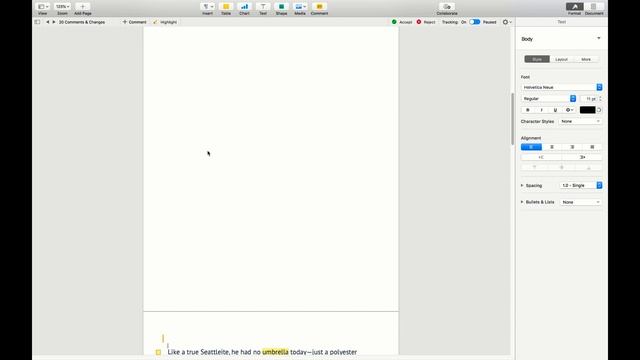Toggle Bold formatting
Viewport: 640px width, 360px height.
tap(528, 110)
